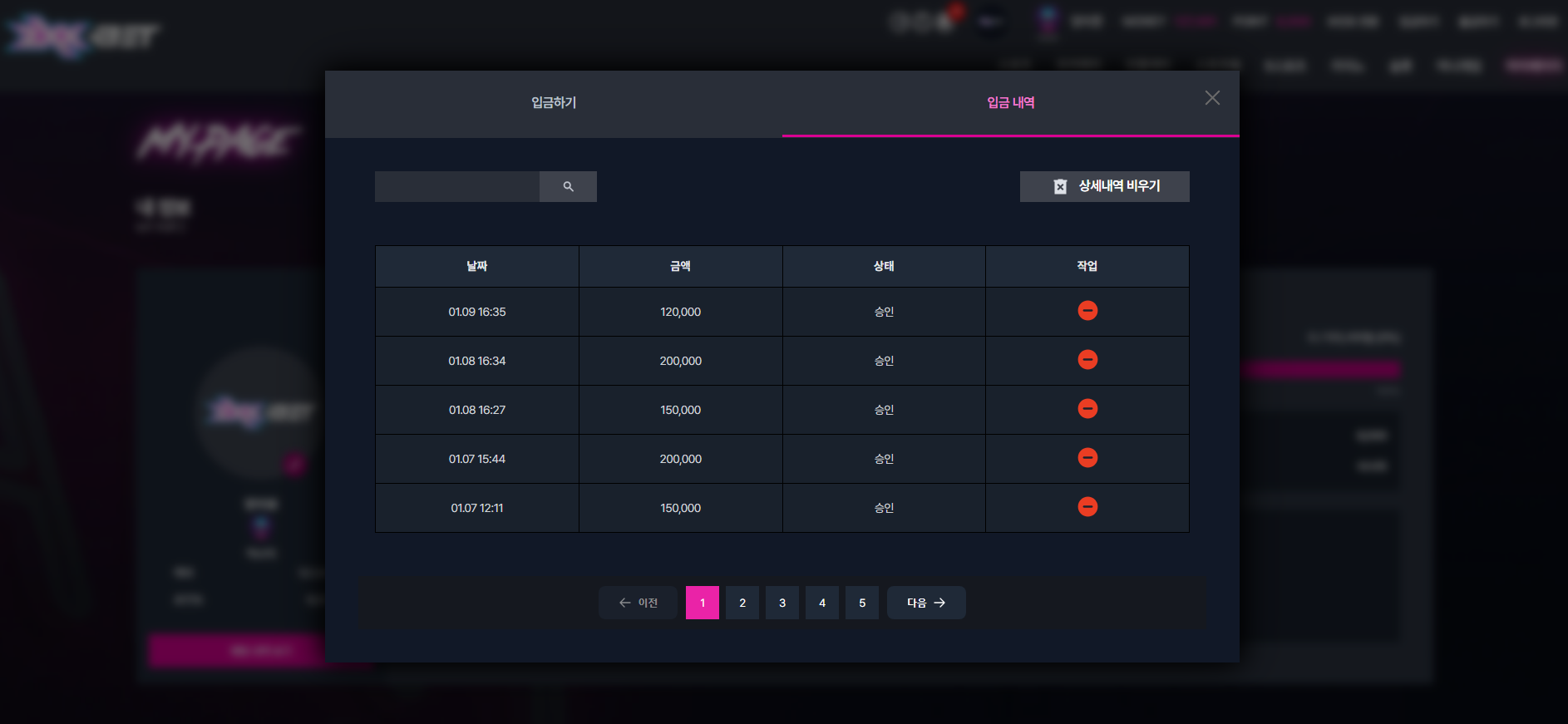
Task: Click the 이전 previous page button
Action: click(x=638, y=603)
